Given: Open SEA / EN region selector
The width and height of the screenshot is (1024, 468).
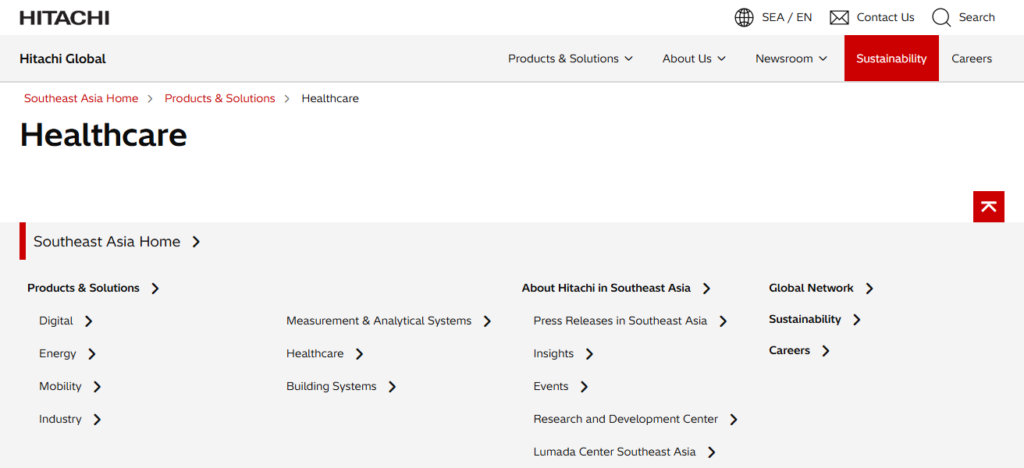Looking at the screenshot, I should [787, 18].
